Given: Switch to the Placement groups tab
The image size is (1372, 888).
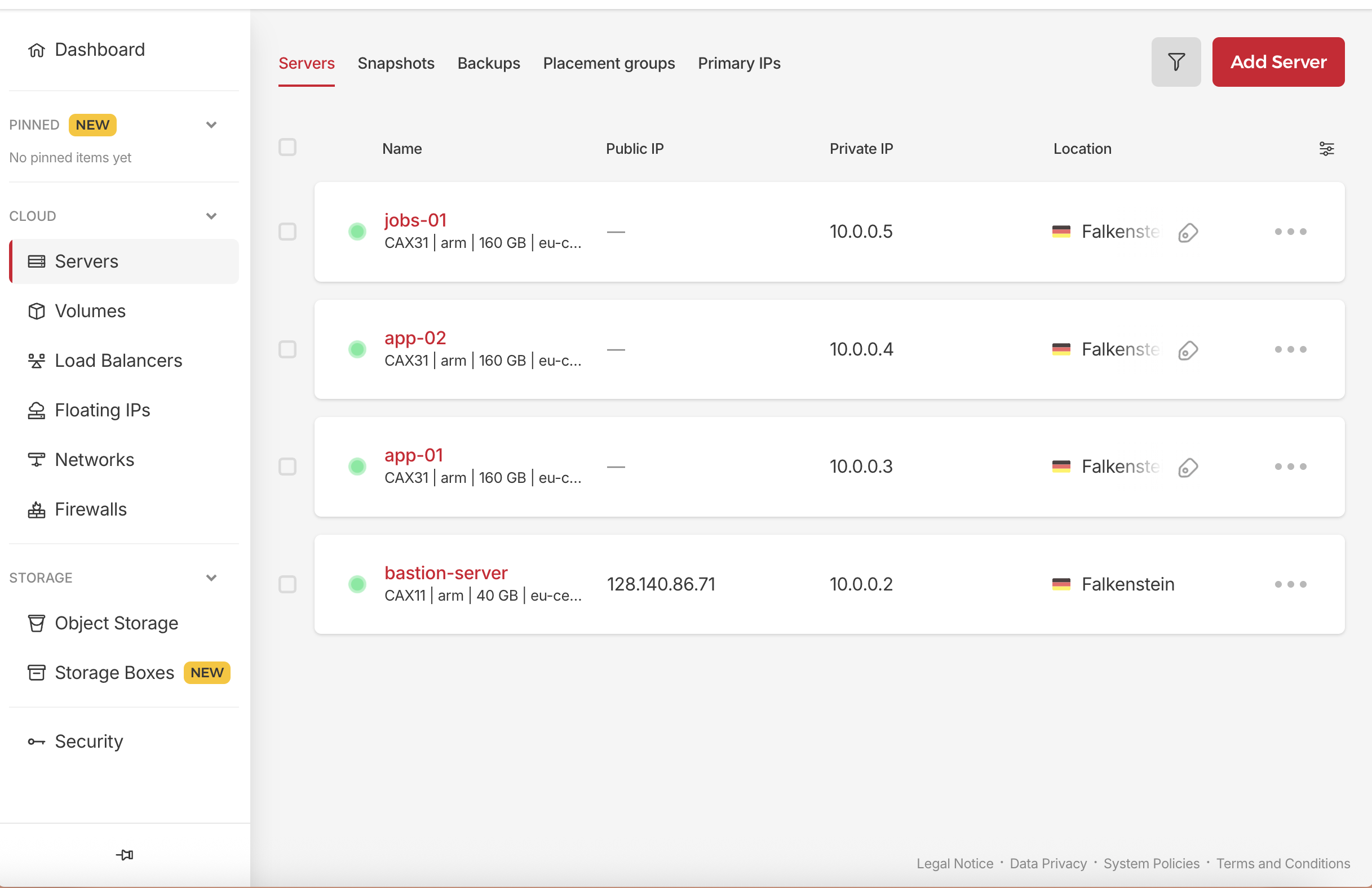Looking at the screenshot, I should (609, 63).
